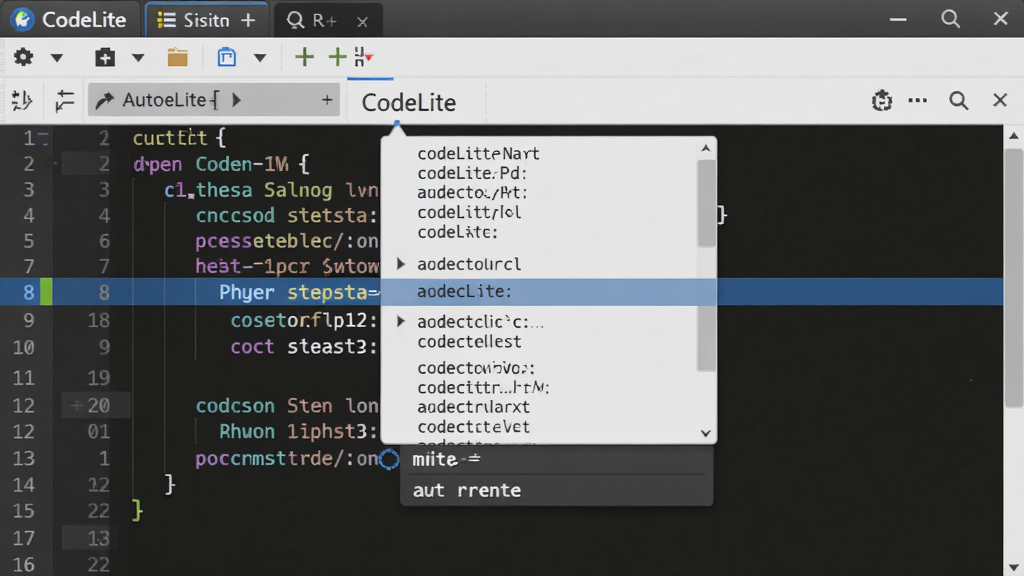Screen dimensions: 1024x576
Task: Click the search magnifier in panel header
Action: tap(958, 101)
